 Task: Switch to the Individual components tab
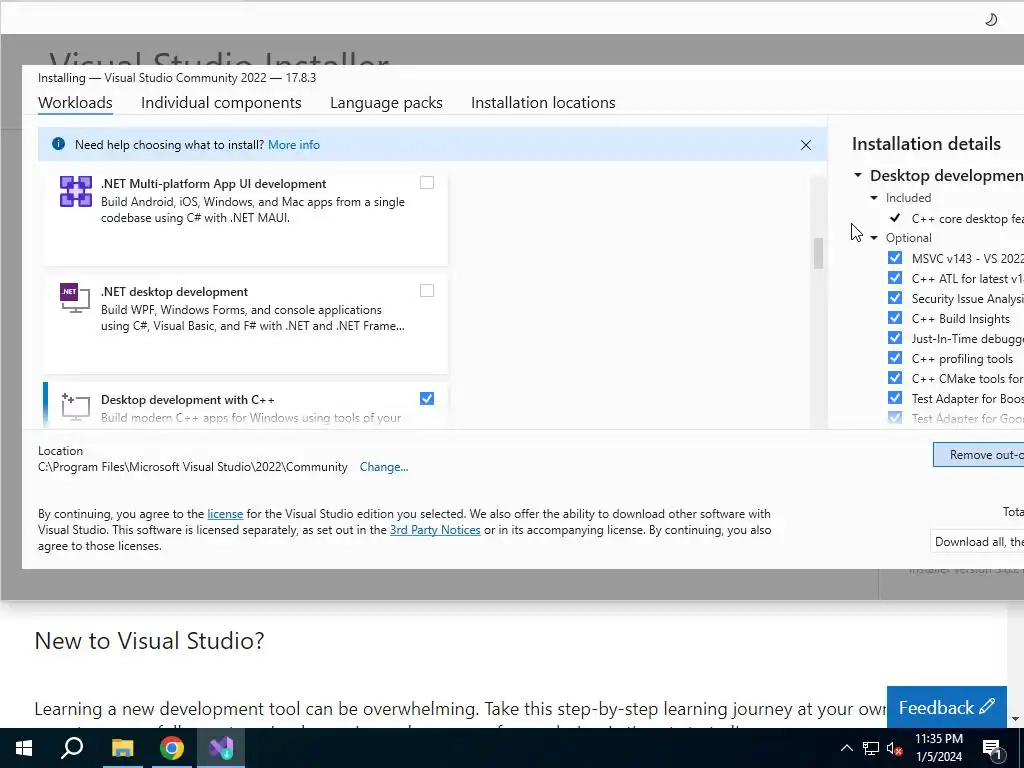pyautogui.click(x=221, y=103)
